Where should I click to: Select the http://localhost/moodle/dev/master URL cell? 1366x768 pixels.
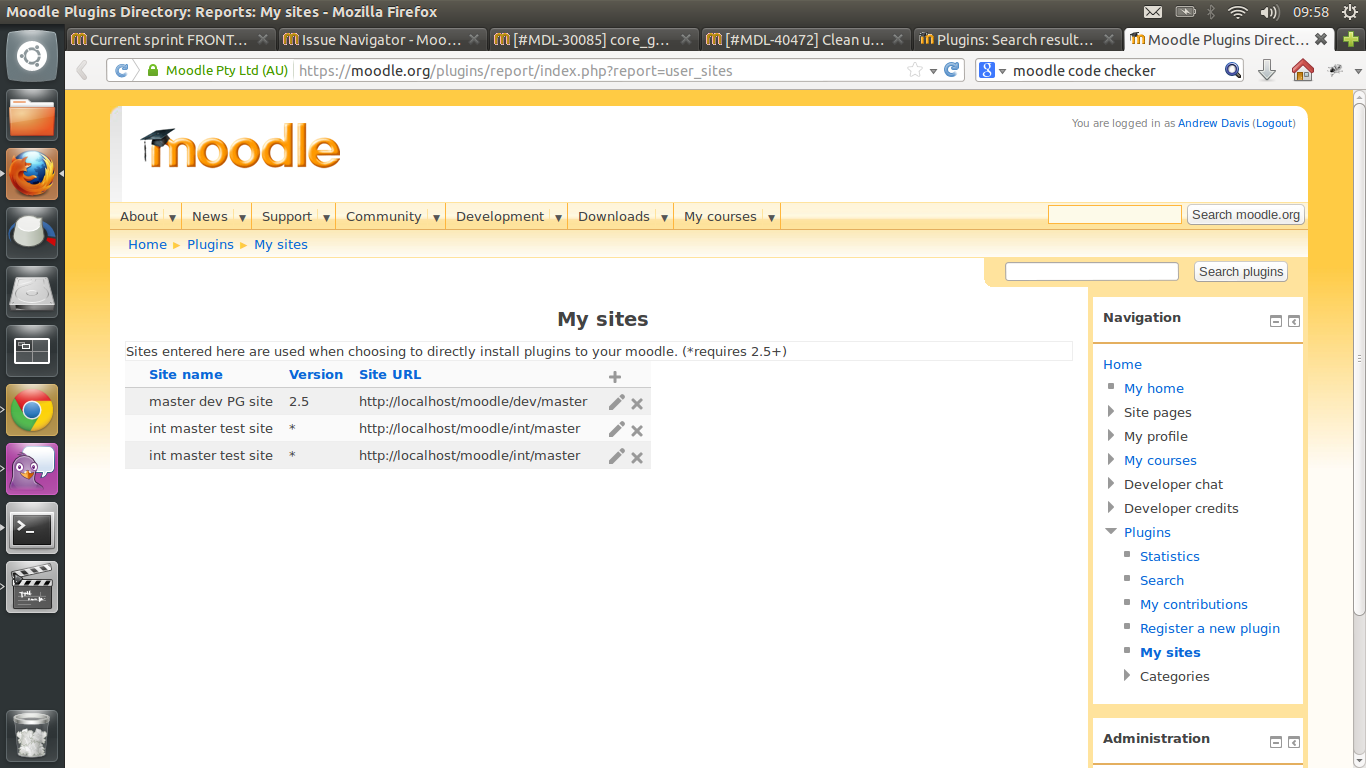(x=473, y=401)
